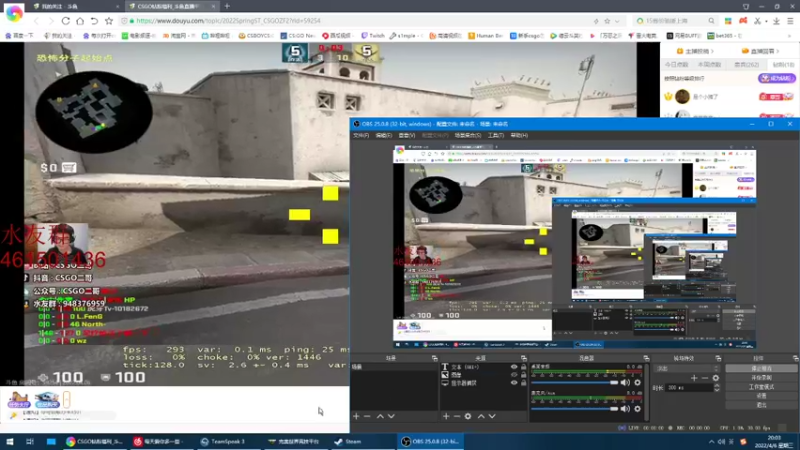Toggle visibility of the Display Capture source
The width and height of the screenshot is (800, 450).
[x=514, y=383]
